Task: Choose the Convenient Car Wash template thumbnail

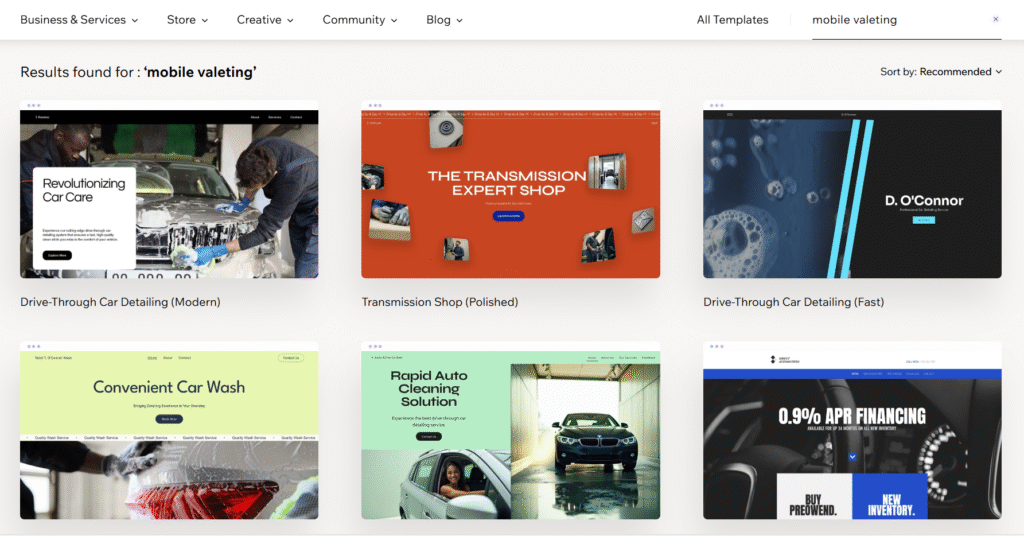Action: tap(169, 430)
